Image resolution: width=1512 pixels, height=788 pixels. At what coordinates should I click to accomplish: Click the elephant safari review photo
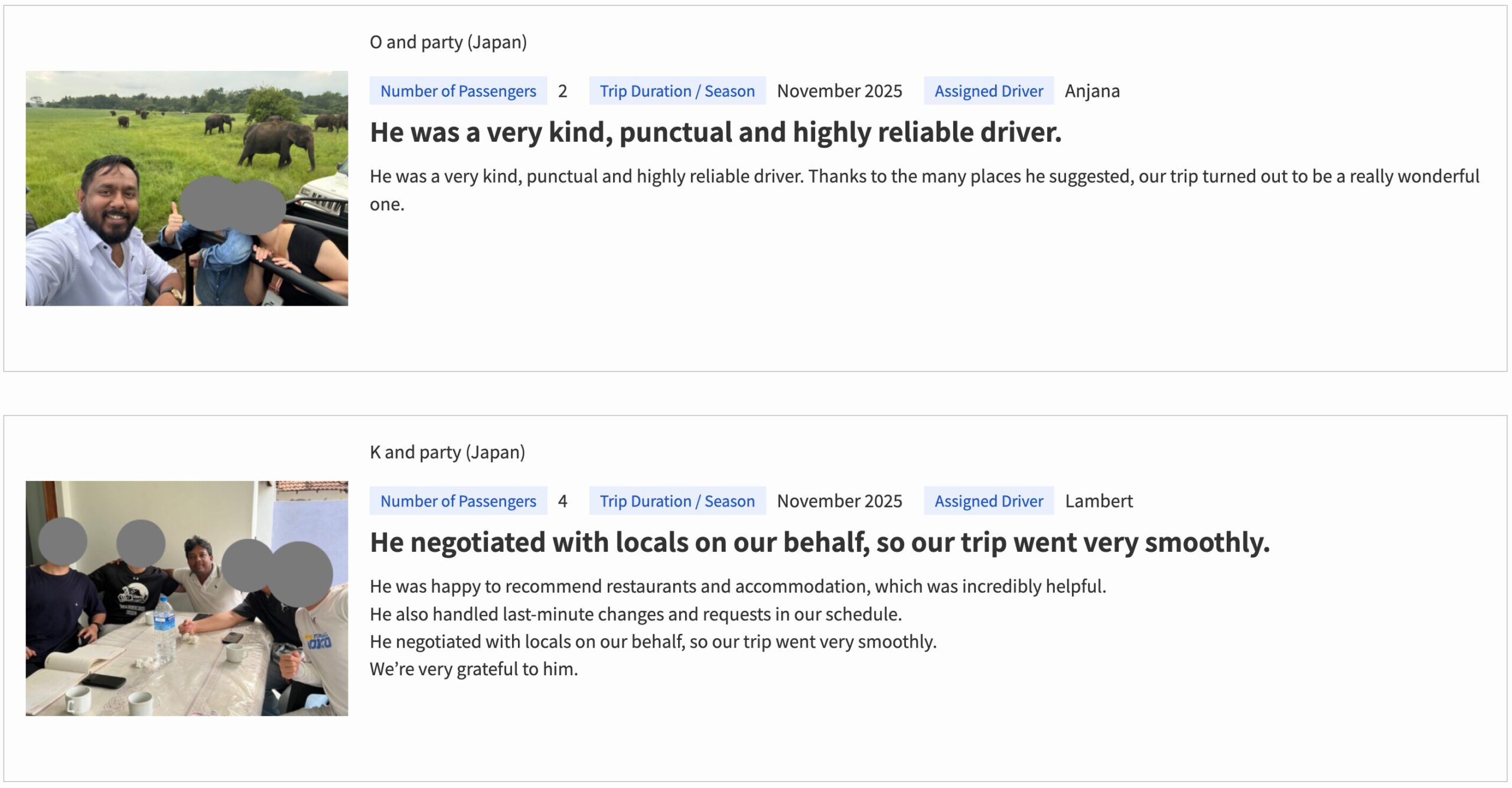[187, 188]
